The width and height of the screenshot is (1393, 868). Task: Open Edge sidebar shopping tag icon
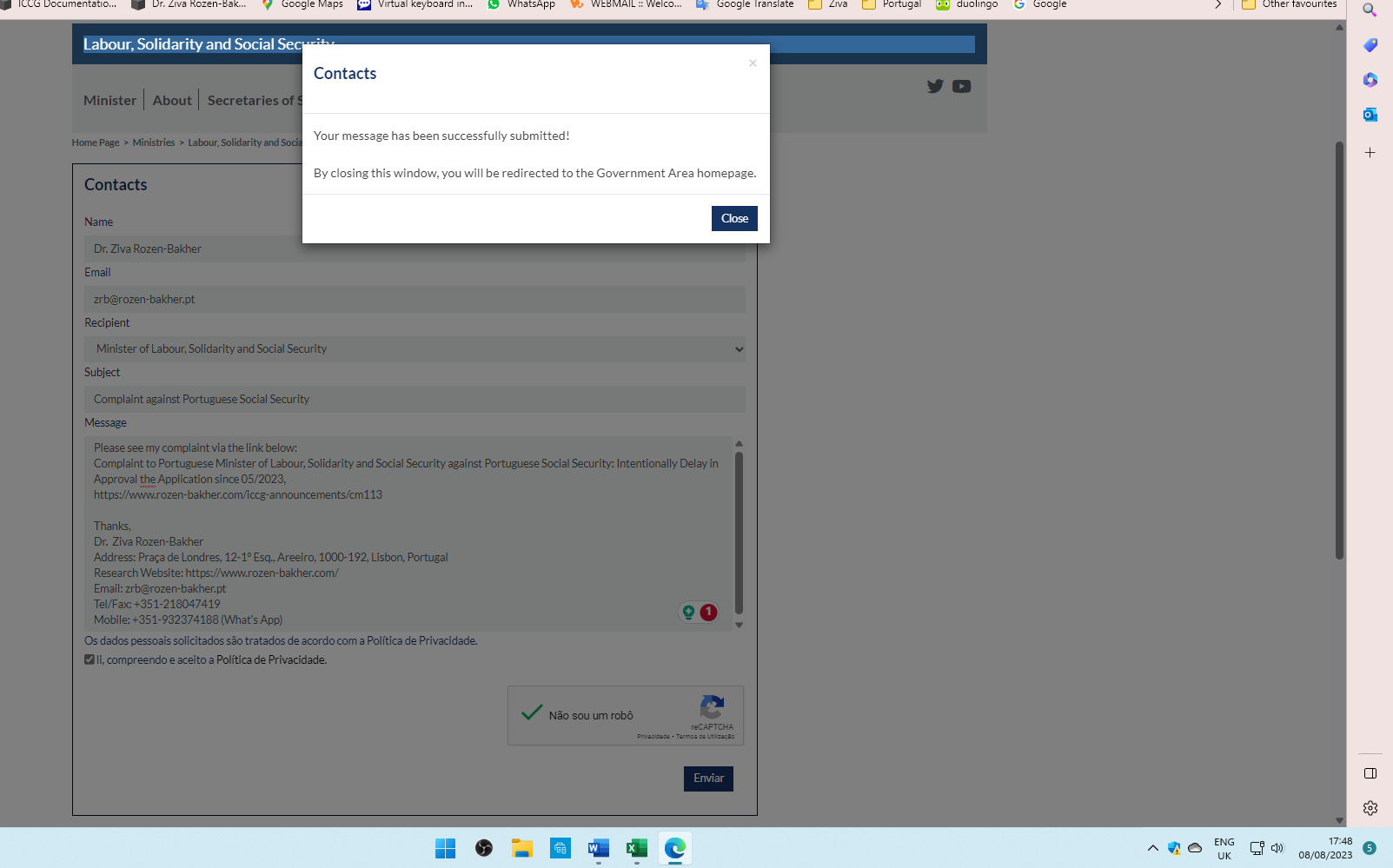coord(1370,45)
